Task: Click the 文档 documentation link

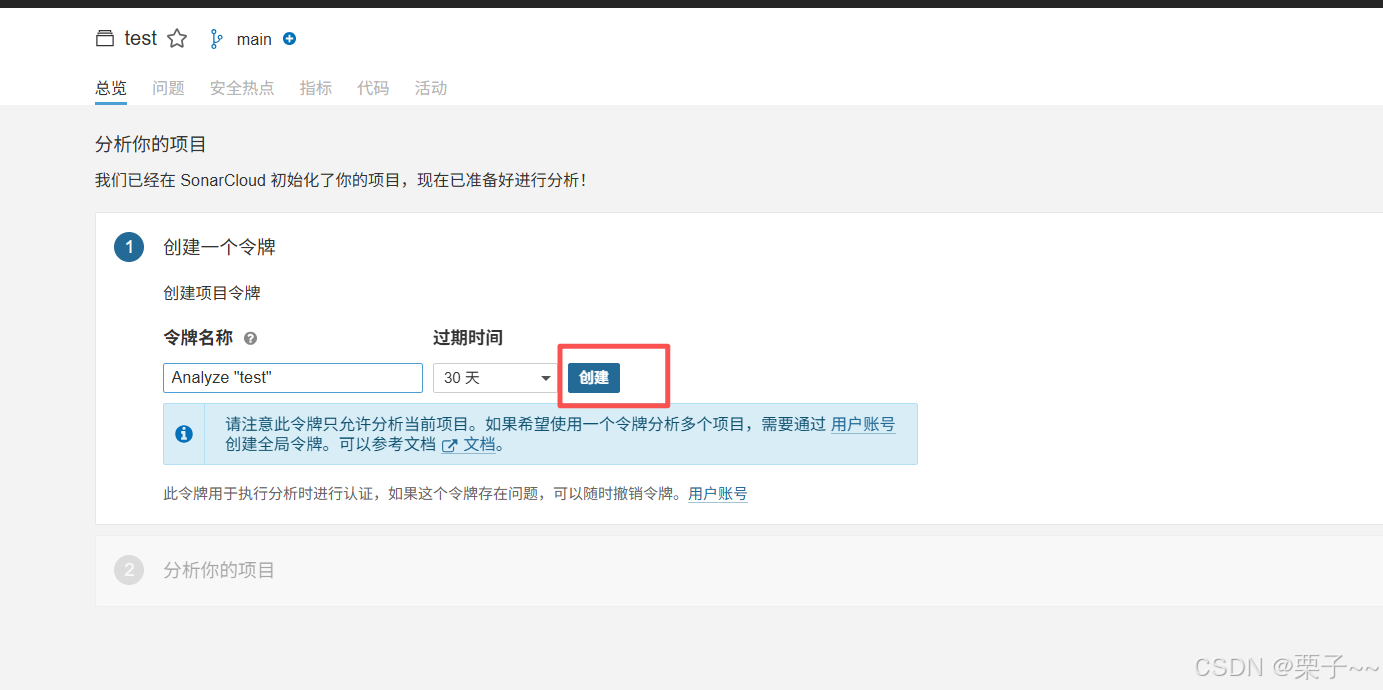Action: pos(479,444)
